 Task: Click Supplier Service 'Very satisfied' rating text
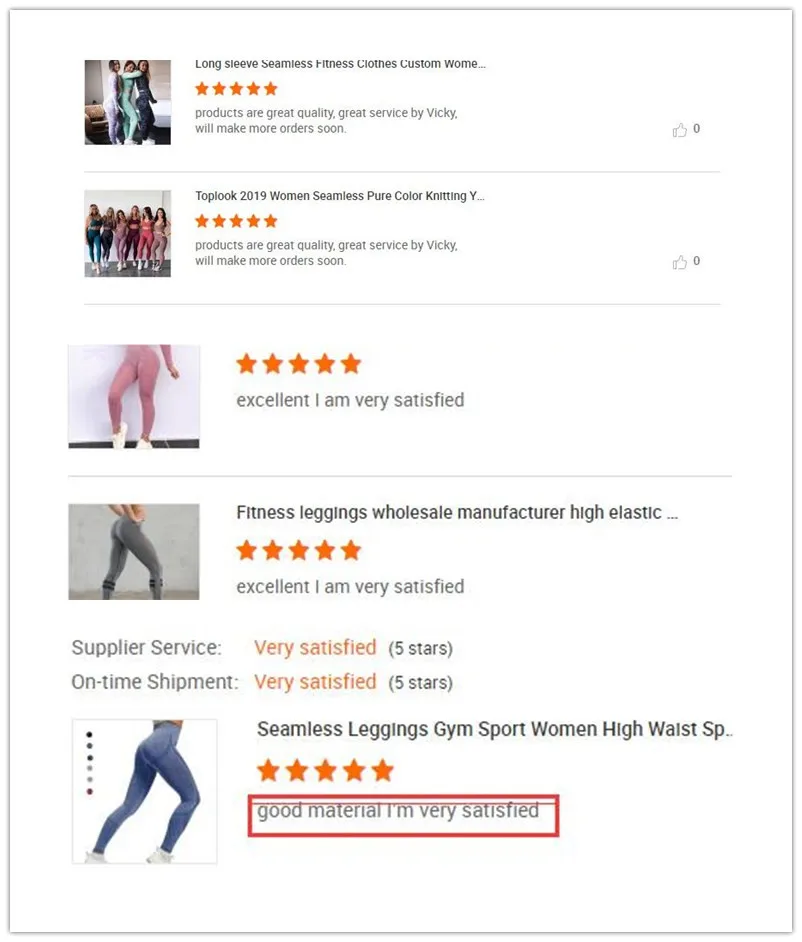[315, 648]
